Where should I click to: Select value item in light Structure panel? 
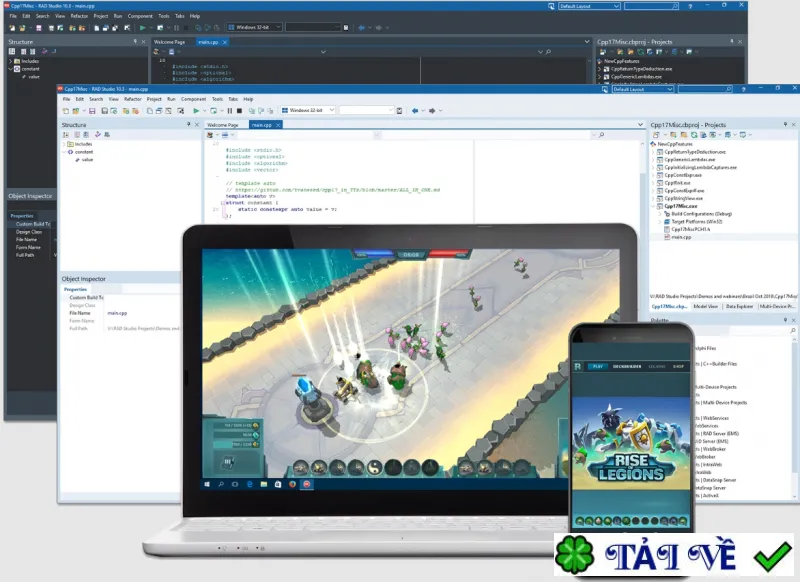[88, 160]
